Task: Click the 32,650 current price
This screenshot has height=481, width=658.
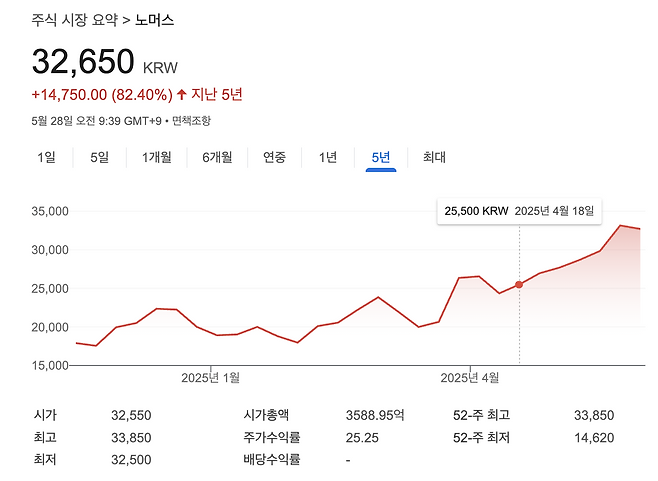Action: tap(83, 62)
